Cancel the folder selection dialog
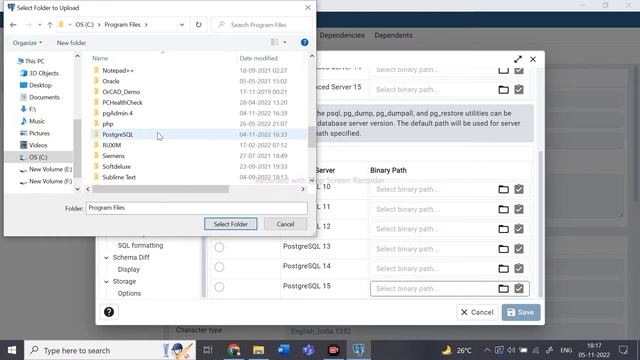 [x=285, y=224]
